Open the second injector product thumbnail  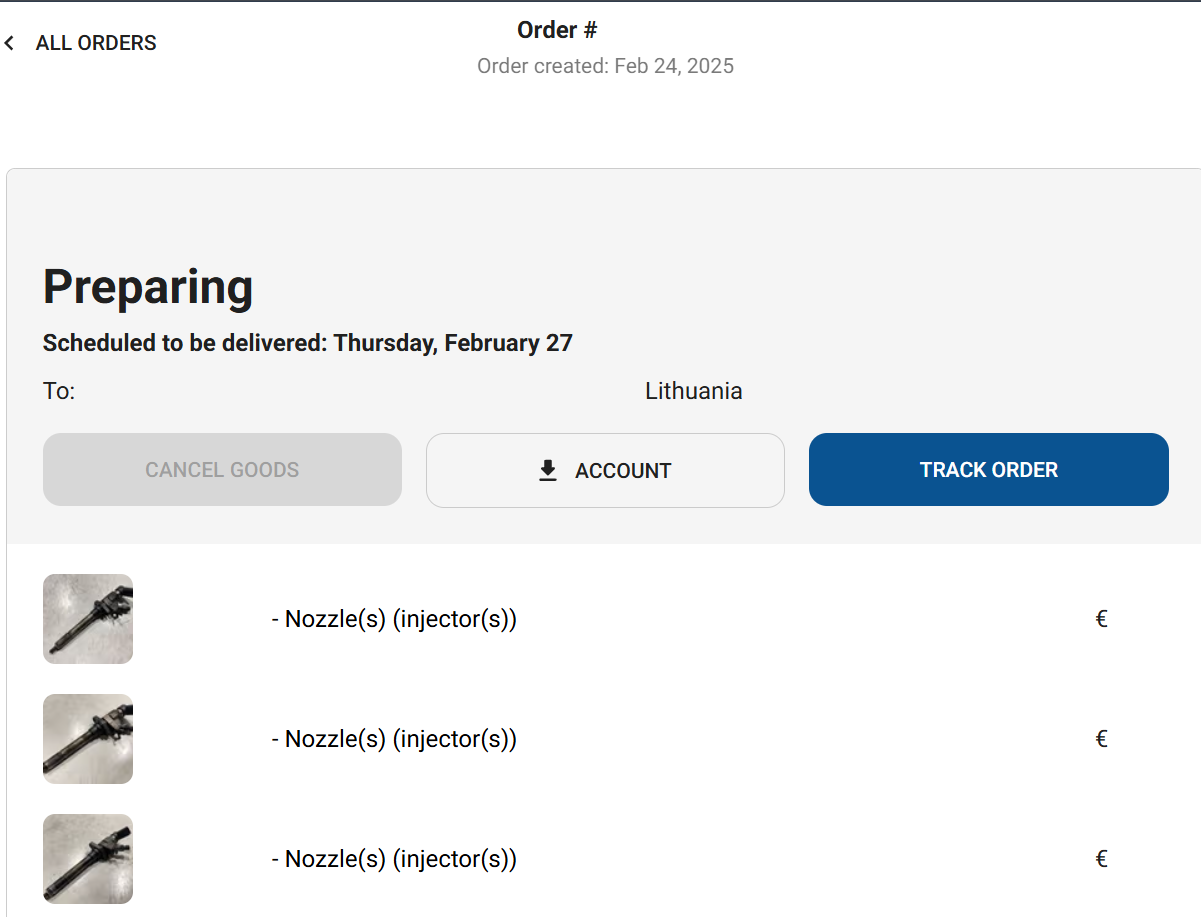(88, 739)
